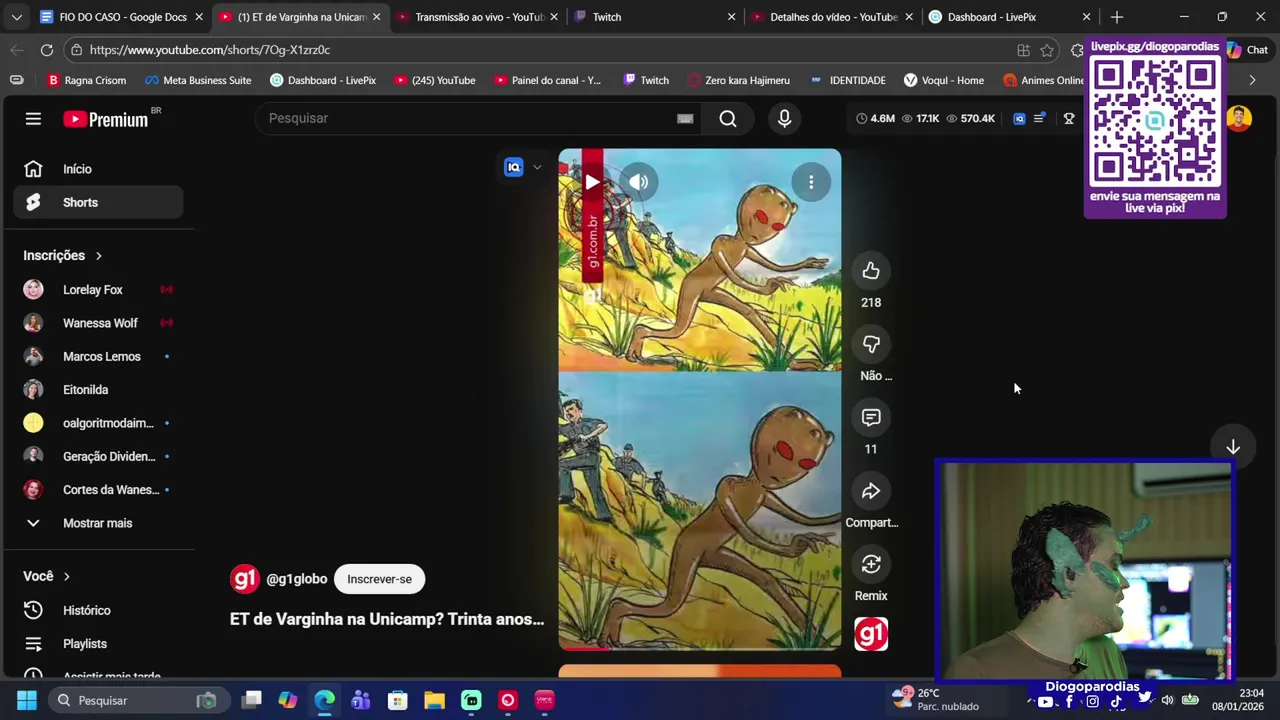Open Zero kara Hajimeru bookmark
This screenshot has height=720, width=1280.
738,80
